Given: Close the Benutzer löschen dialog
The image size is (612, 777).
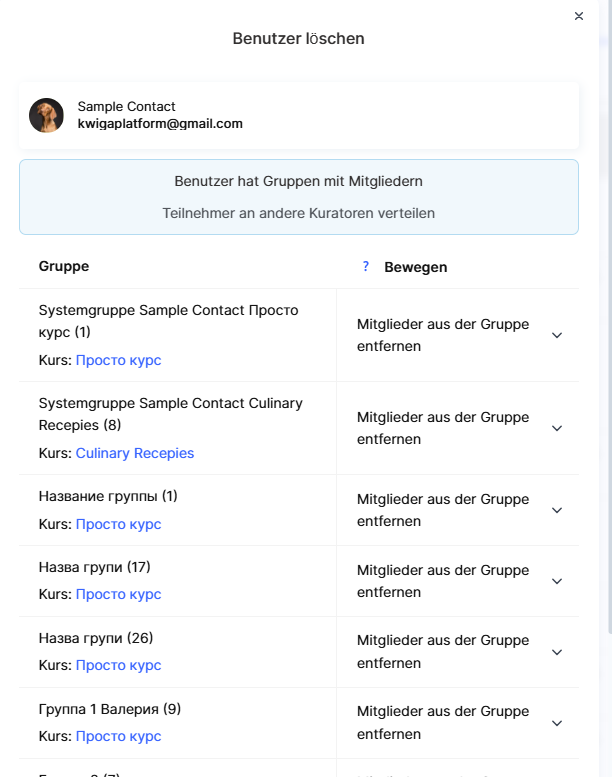Looking at the screenshot, I should pos(579,16).
